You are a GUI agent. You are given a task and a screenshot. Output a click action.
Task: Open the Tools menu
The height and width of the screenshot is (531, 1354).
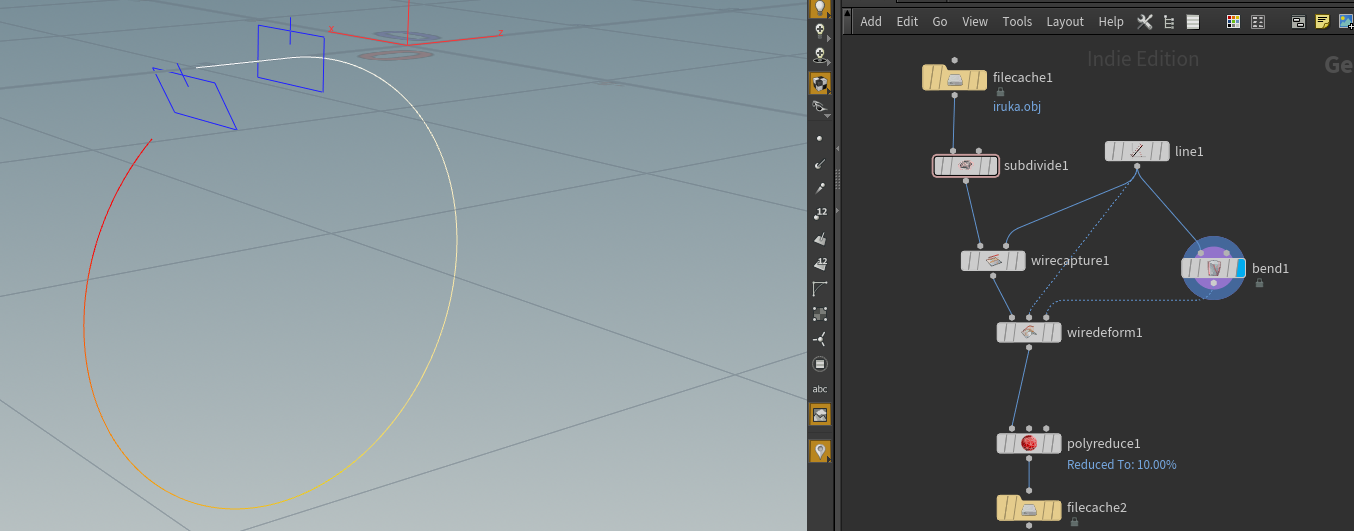(1017, 21)
